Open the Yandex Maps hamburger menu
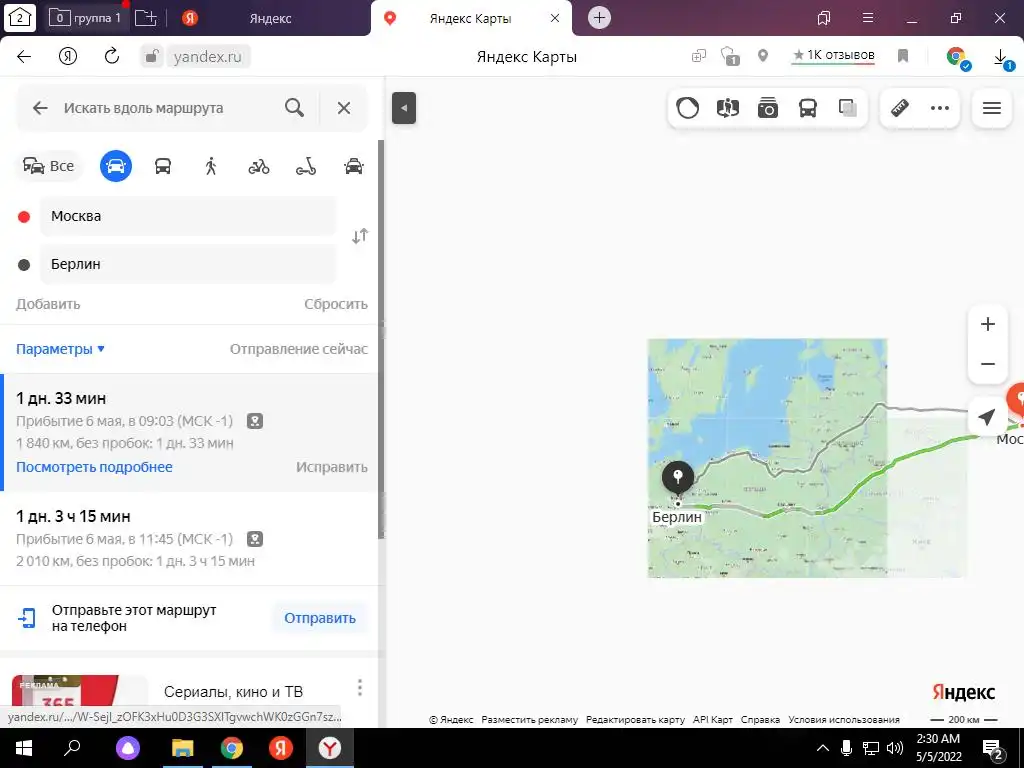 (991, 108)
